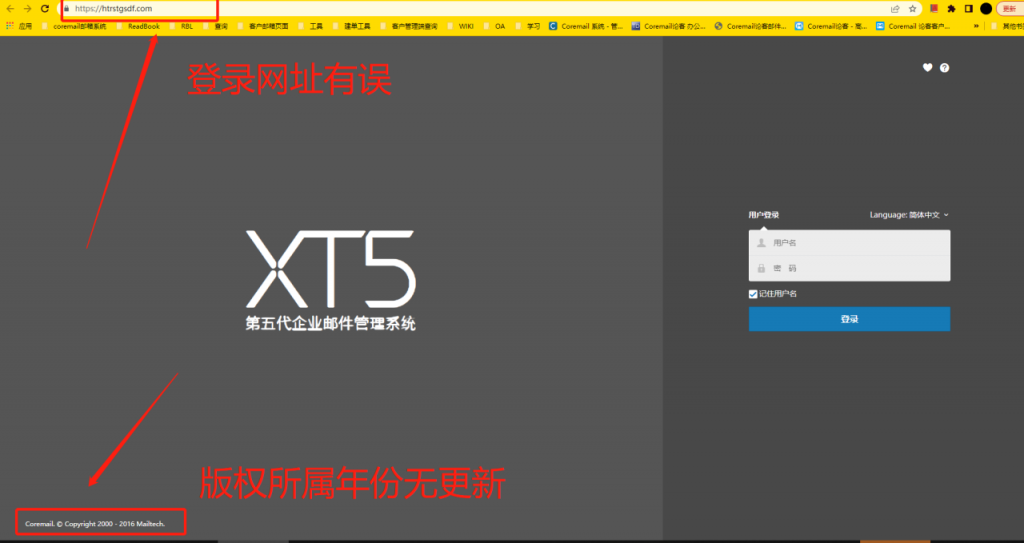Open the 客户管理端查询 bookmark folder
The image size is (1024, 543).
(x=409, y=26)
